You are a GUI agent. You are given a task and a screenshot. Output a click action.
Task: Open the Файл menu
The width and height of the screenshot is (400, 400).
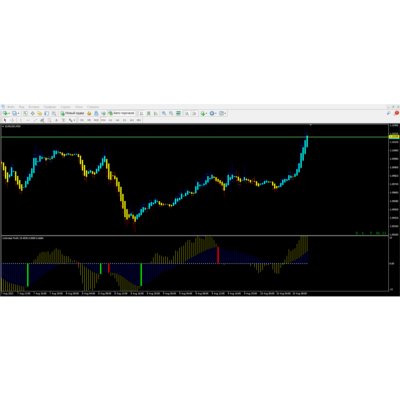pos(11,107)
